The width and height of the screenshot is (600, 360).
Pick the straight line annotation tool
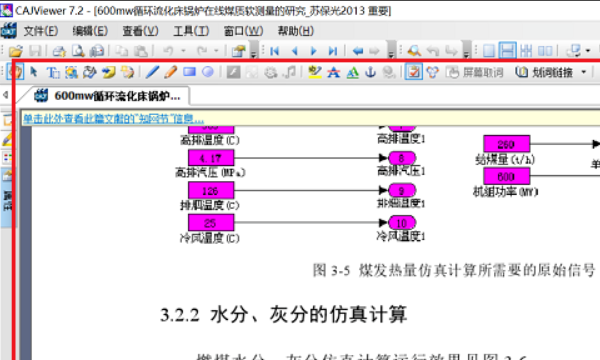tap(152, 72)
